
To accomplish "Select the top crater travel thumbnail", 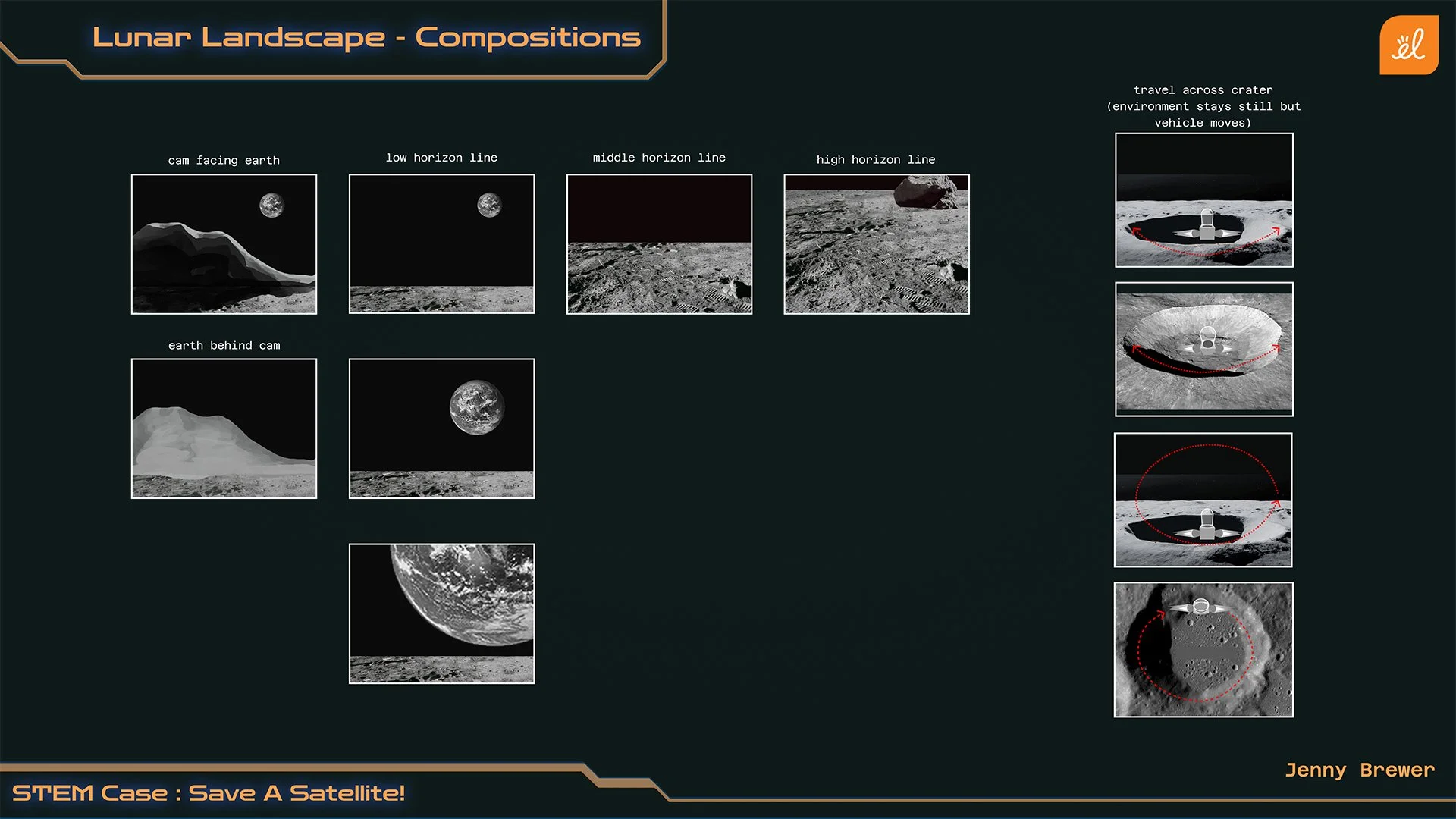I will [1203, 200].
